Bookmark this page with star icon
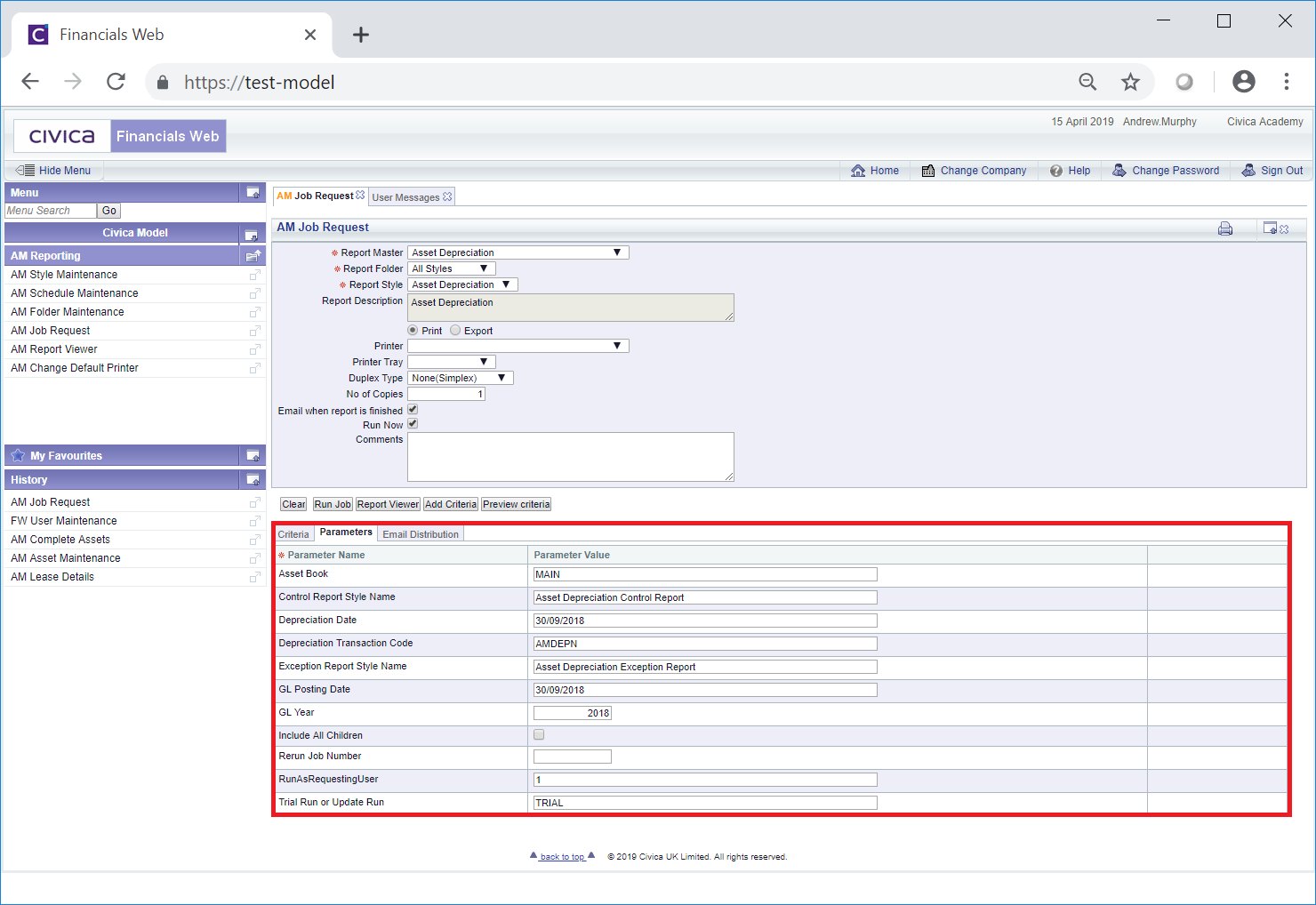 coord(1130,82)
